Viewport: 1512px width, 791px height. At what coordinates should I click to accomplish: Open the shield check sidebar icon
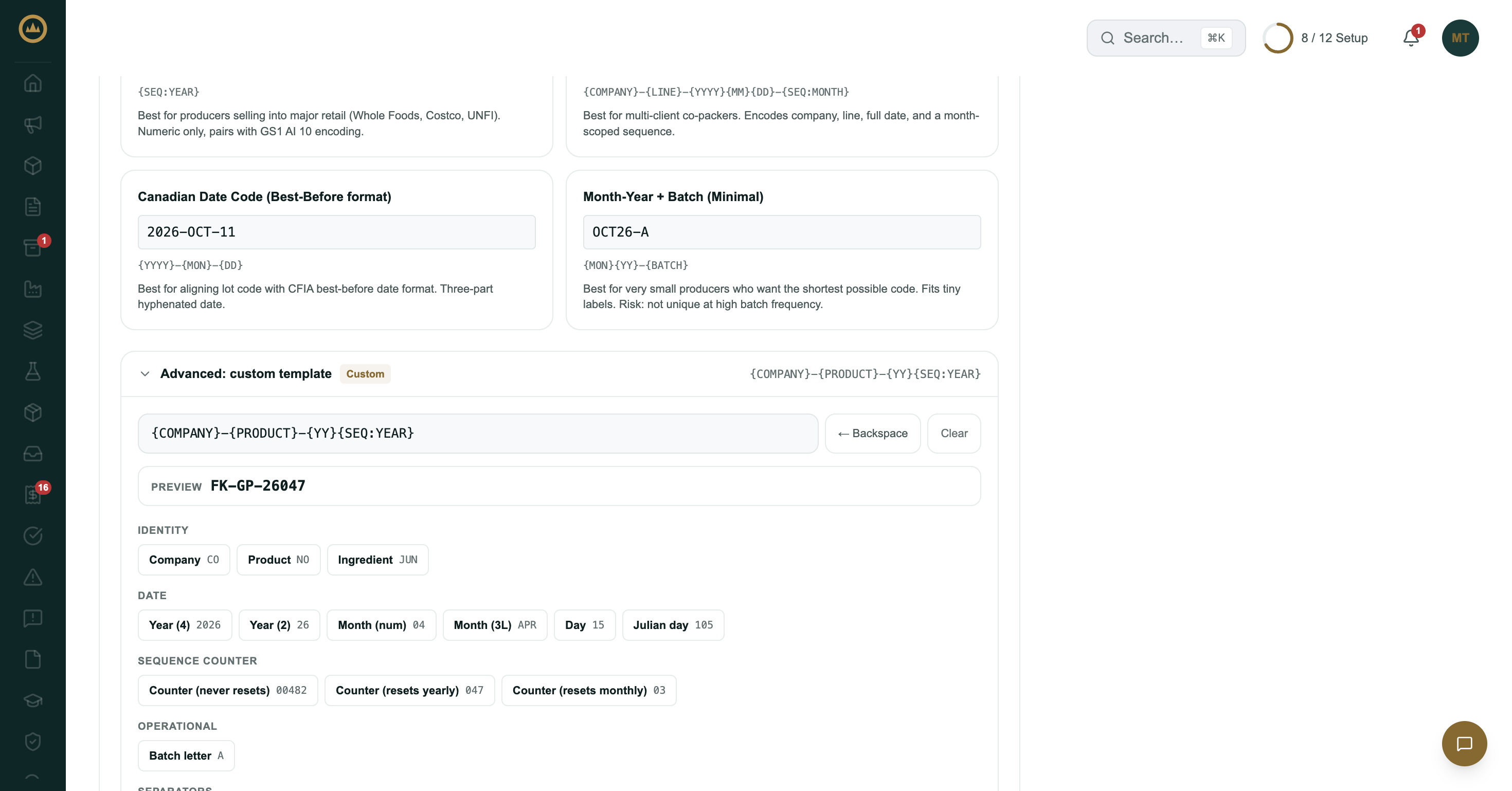(33, 741)
